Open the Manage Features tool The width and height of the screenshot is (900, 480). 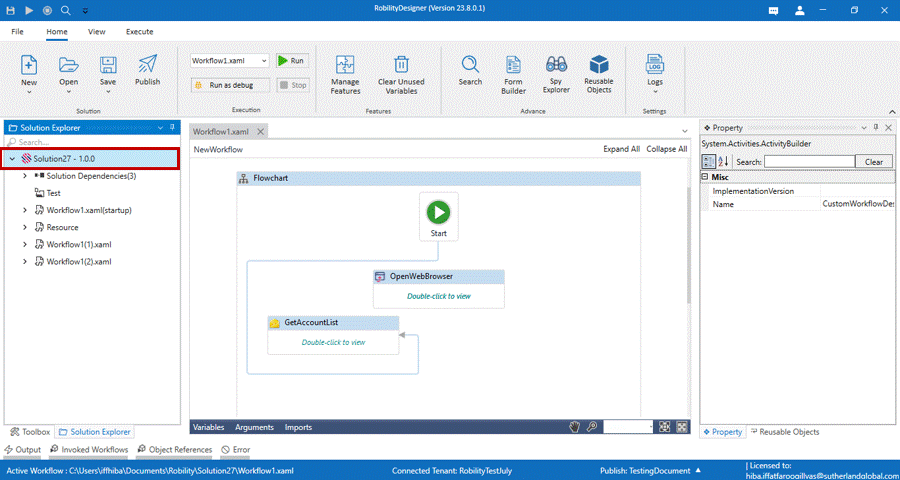(x=345, y=74)
